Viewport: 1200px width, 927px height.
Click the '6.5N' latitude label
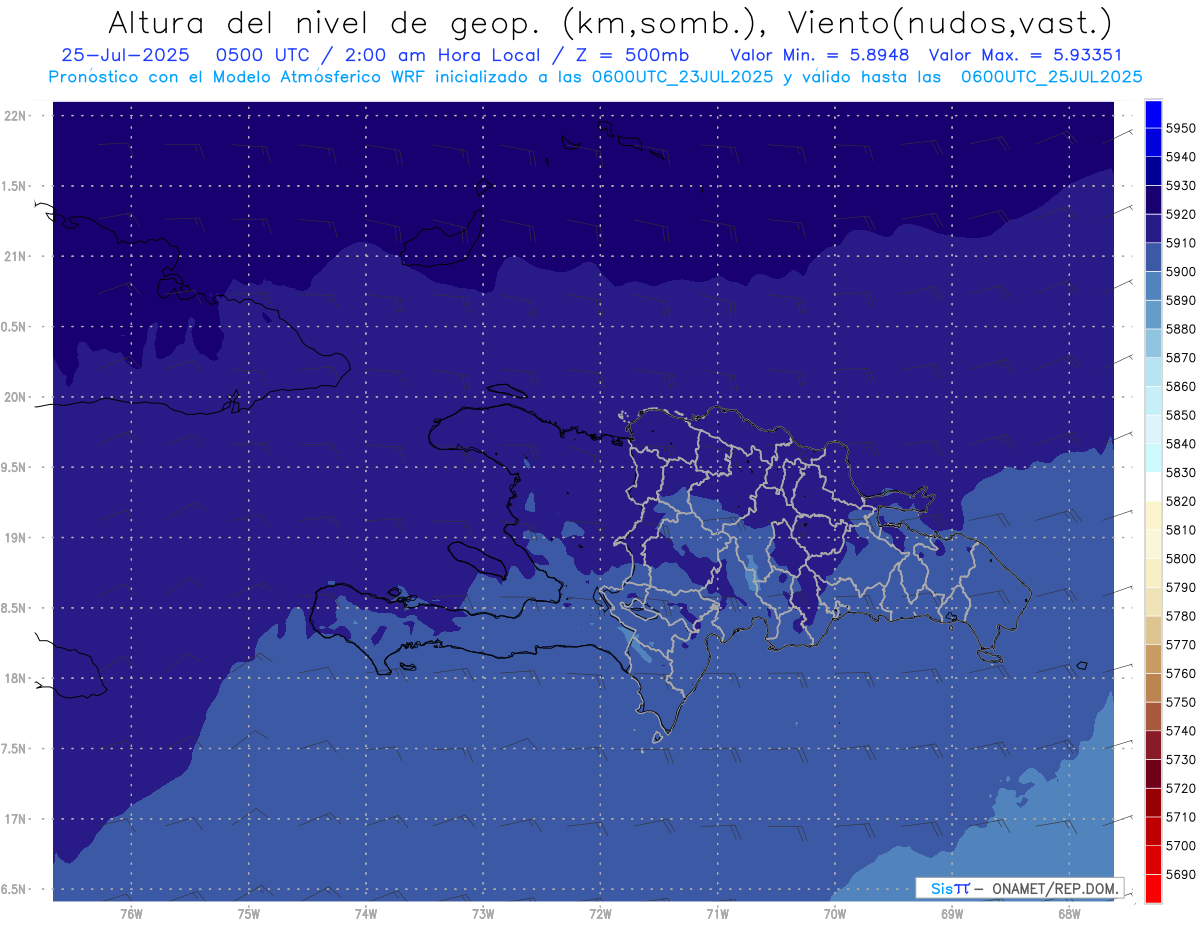(x=15, y=889)
